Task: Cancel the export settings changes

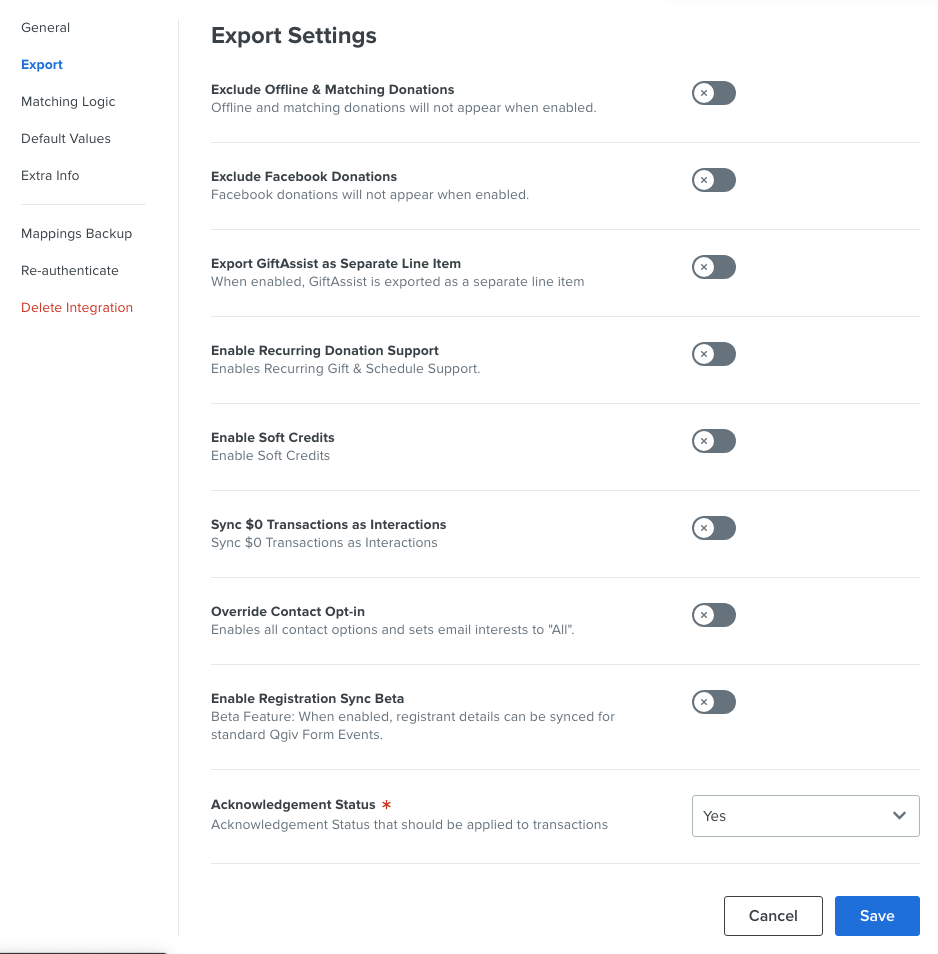Action: pos(773,916)
